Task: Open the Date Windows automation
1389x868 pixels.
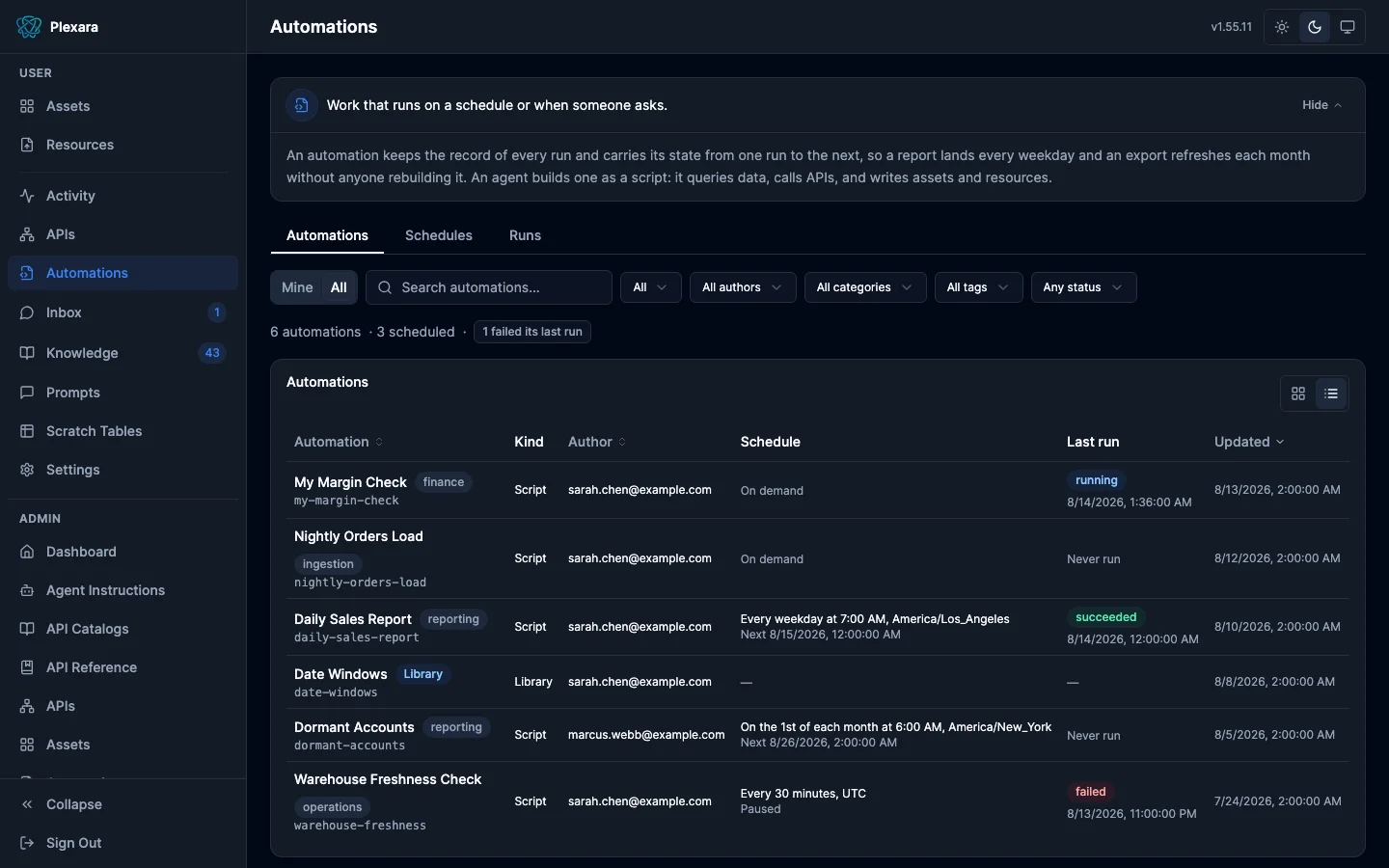Action: (340, 674)
